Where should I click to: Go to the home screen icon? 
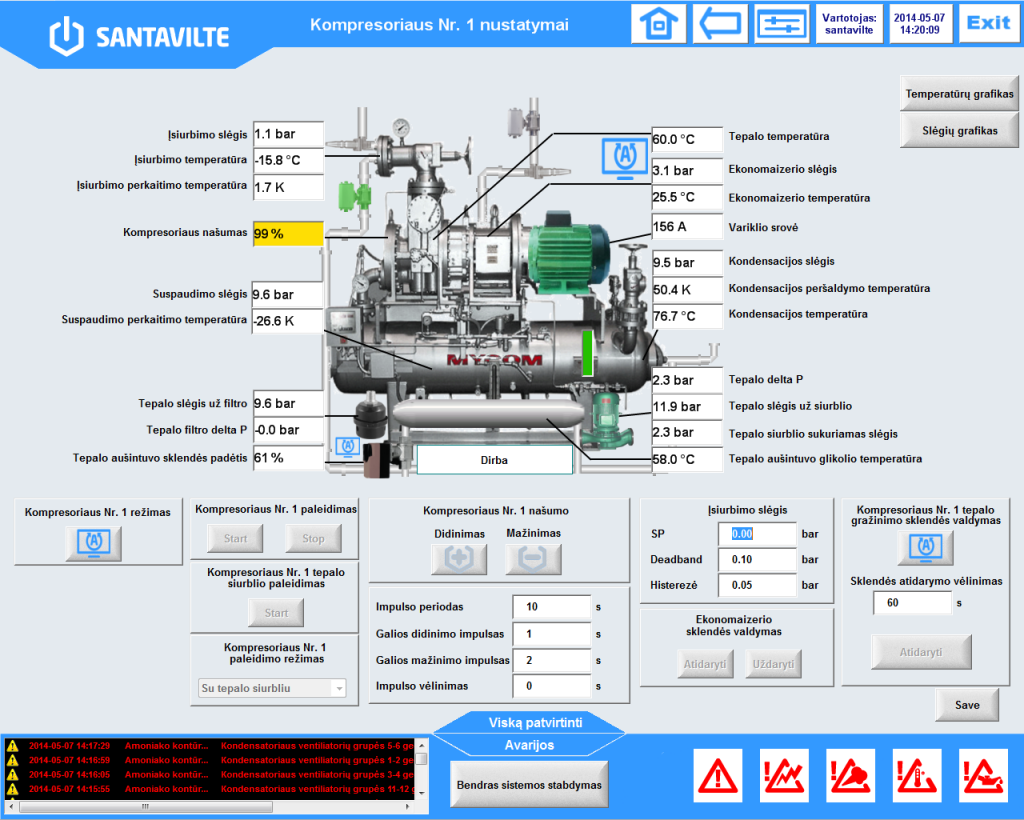[658, 24]
